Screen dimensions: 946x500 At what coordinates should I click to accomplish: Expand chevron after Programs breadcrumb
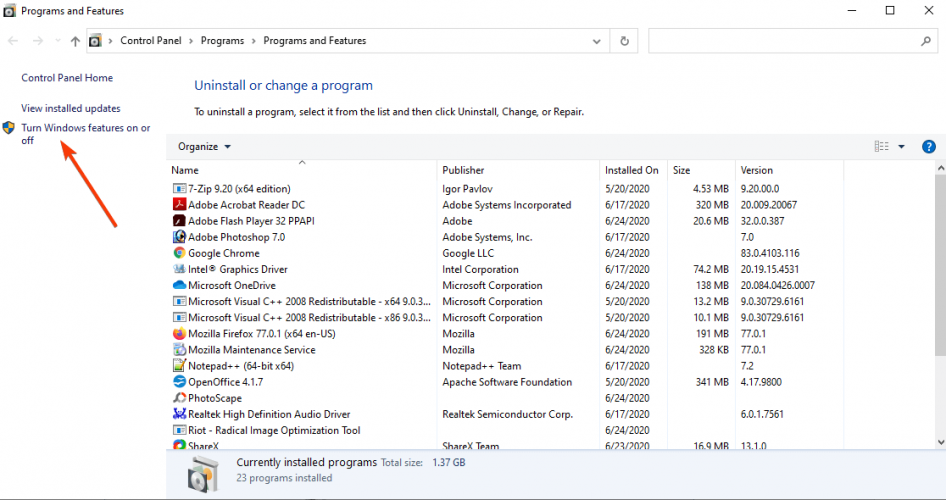tap(253, 41)
